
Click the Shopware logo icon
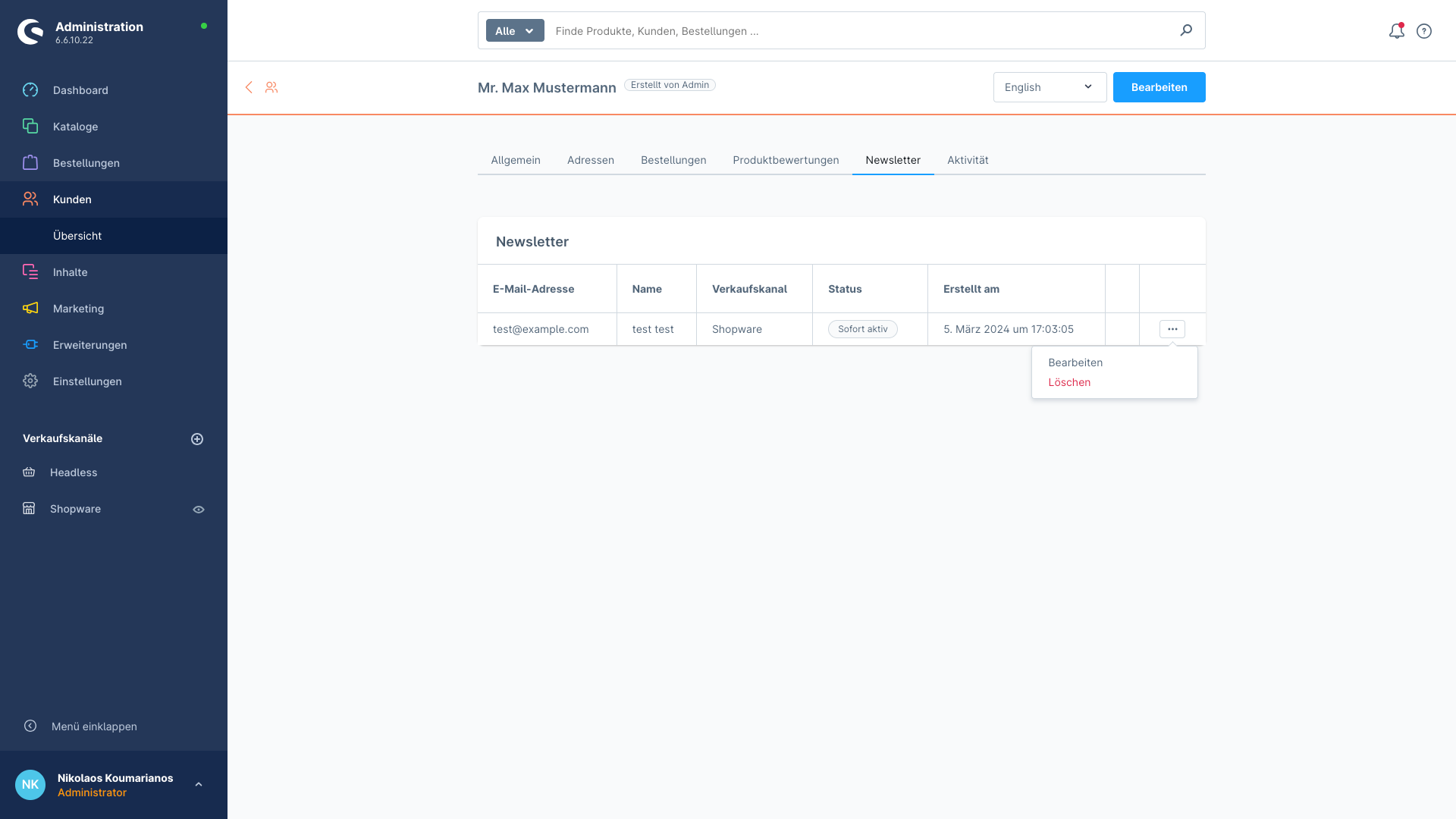(30, 32)
